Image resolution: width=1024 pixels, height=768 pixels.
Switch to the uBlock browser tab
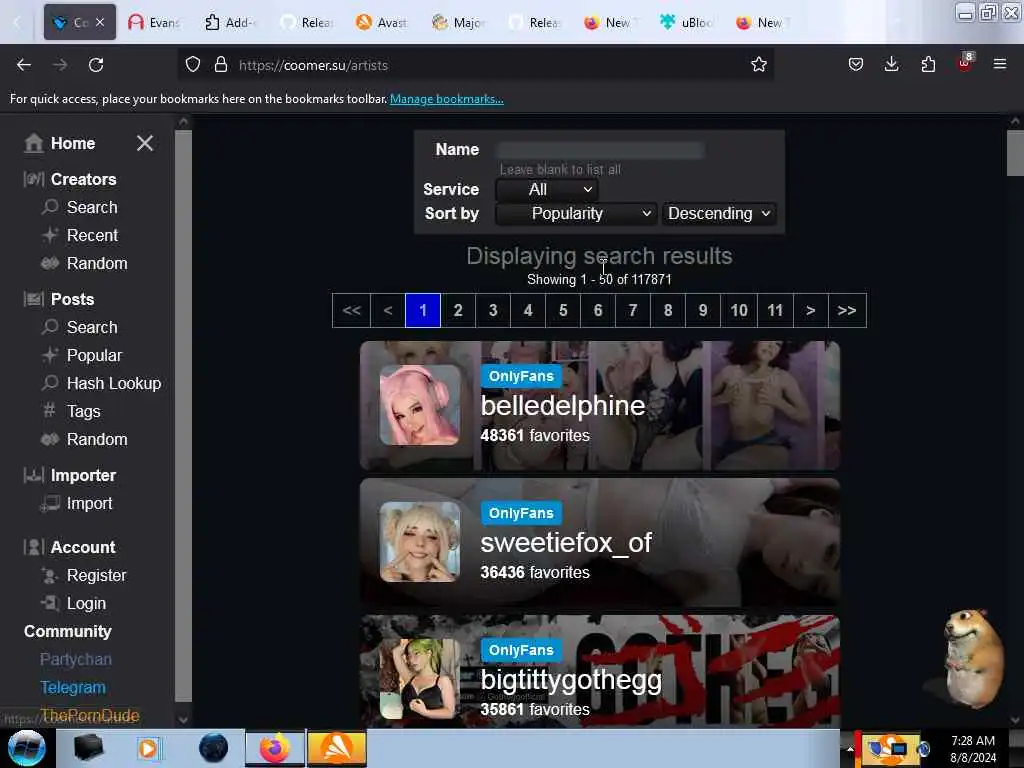coord(687,22)
